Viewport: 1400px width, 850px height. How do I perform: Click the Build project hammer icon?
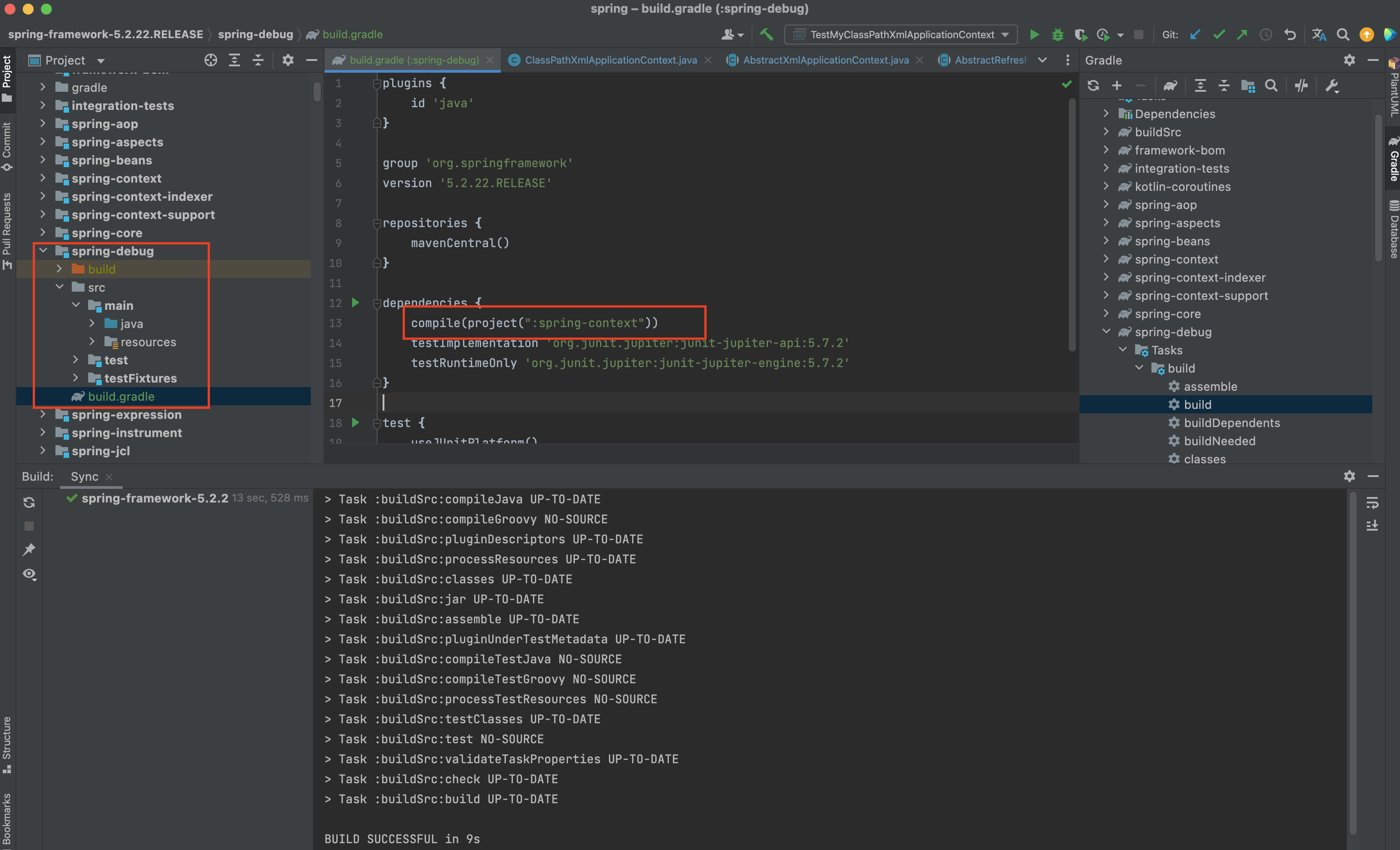click(767, 35)
